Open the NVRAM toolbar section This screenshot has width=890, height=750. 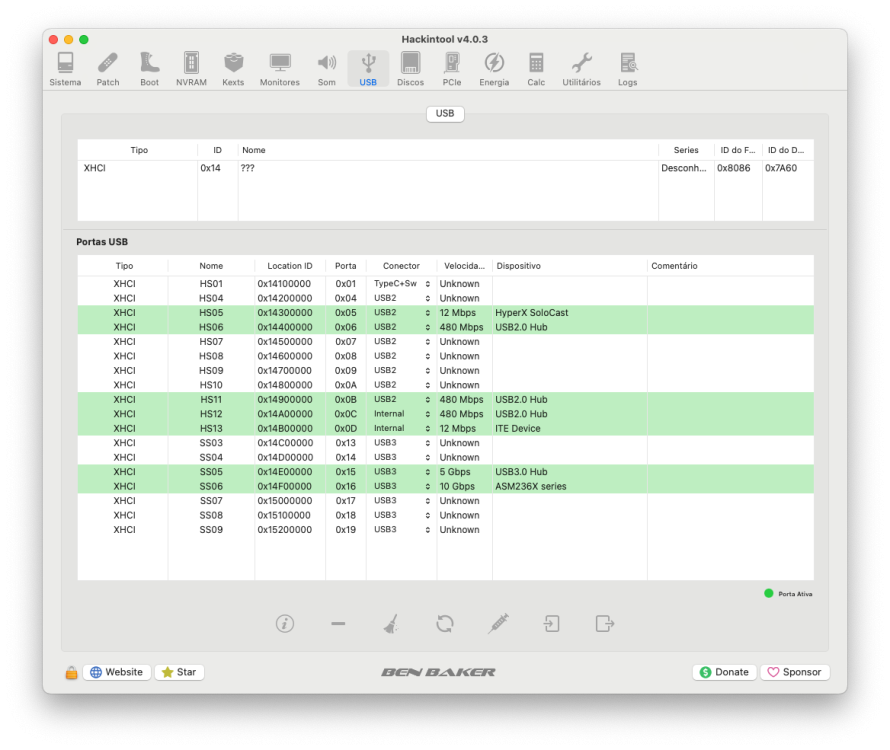(x=191, y=69)
